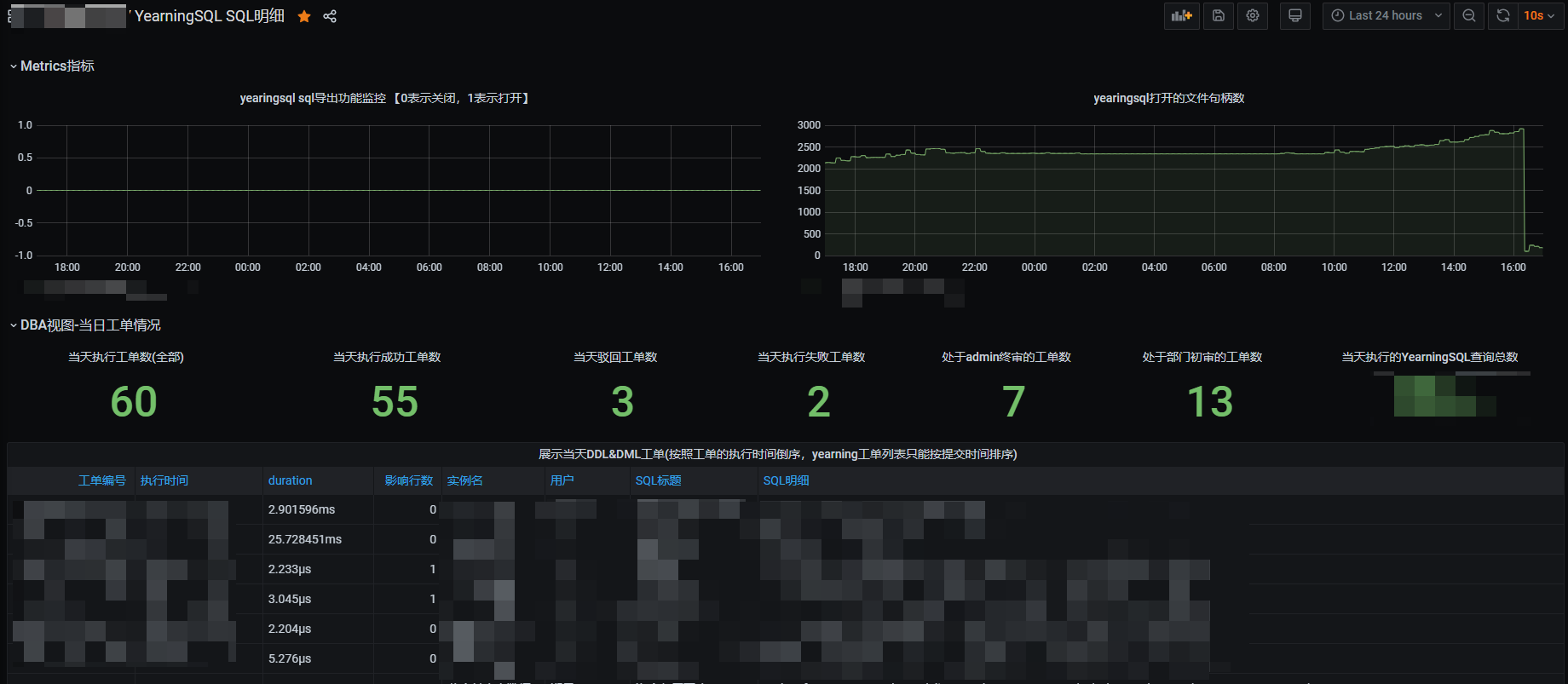Sort table by 实例名 column
Viewport: 1568px width, 684px height.
click(465, 480)
